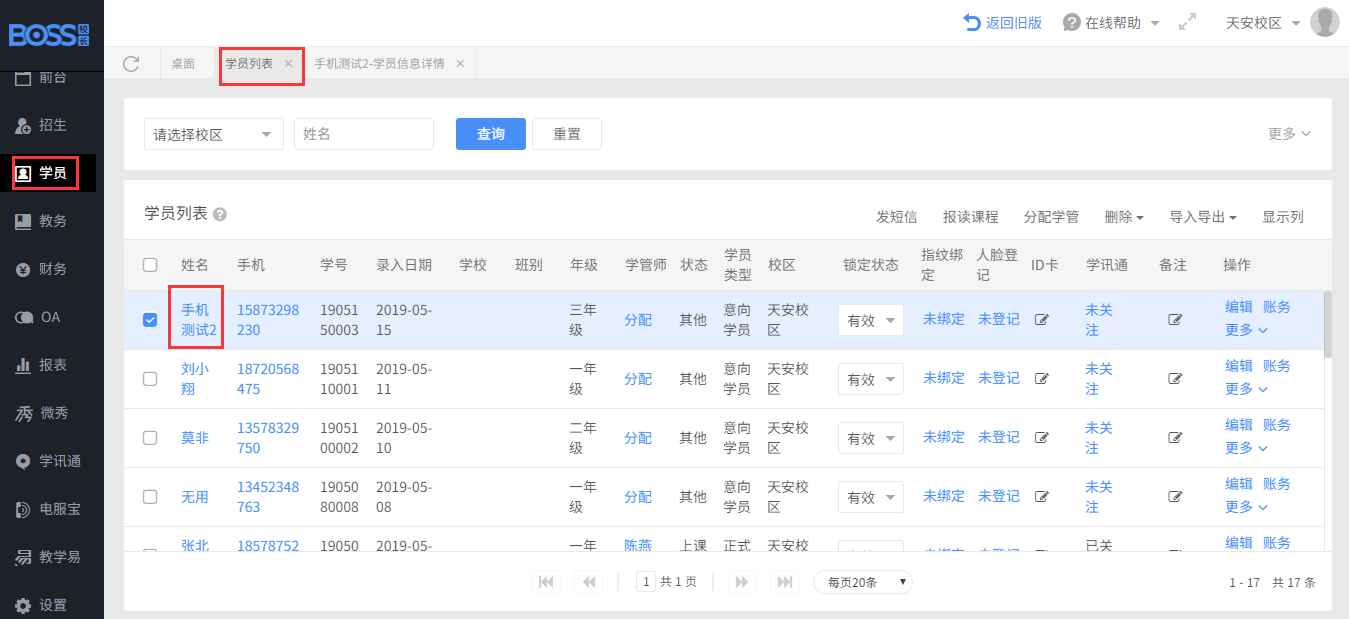Go to the last page of results
1349x619 pixels.
coord(786,582)
